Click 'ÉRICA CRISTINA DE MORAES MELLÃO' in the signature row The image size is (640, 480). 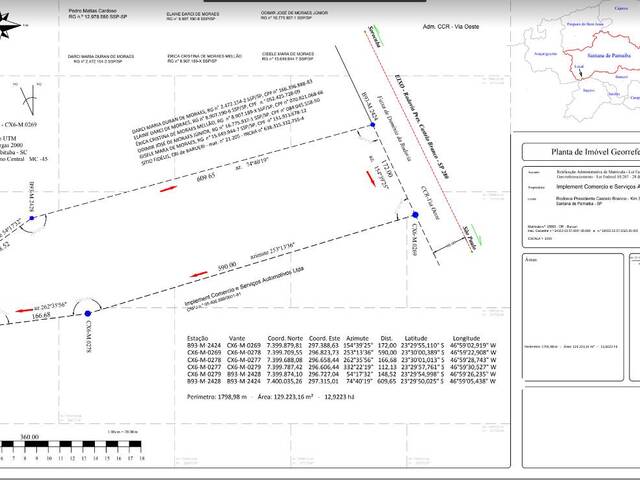tap(204, 56)
